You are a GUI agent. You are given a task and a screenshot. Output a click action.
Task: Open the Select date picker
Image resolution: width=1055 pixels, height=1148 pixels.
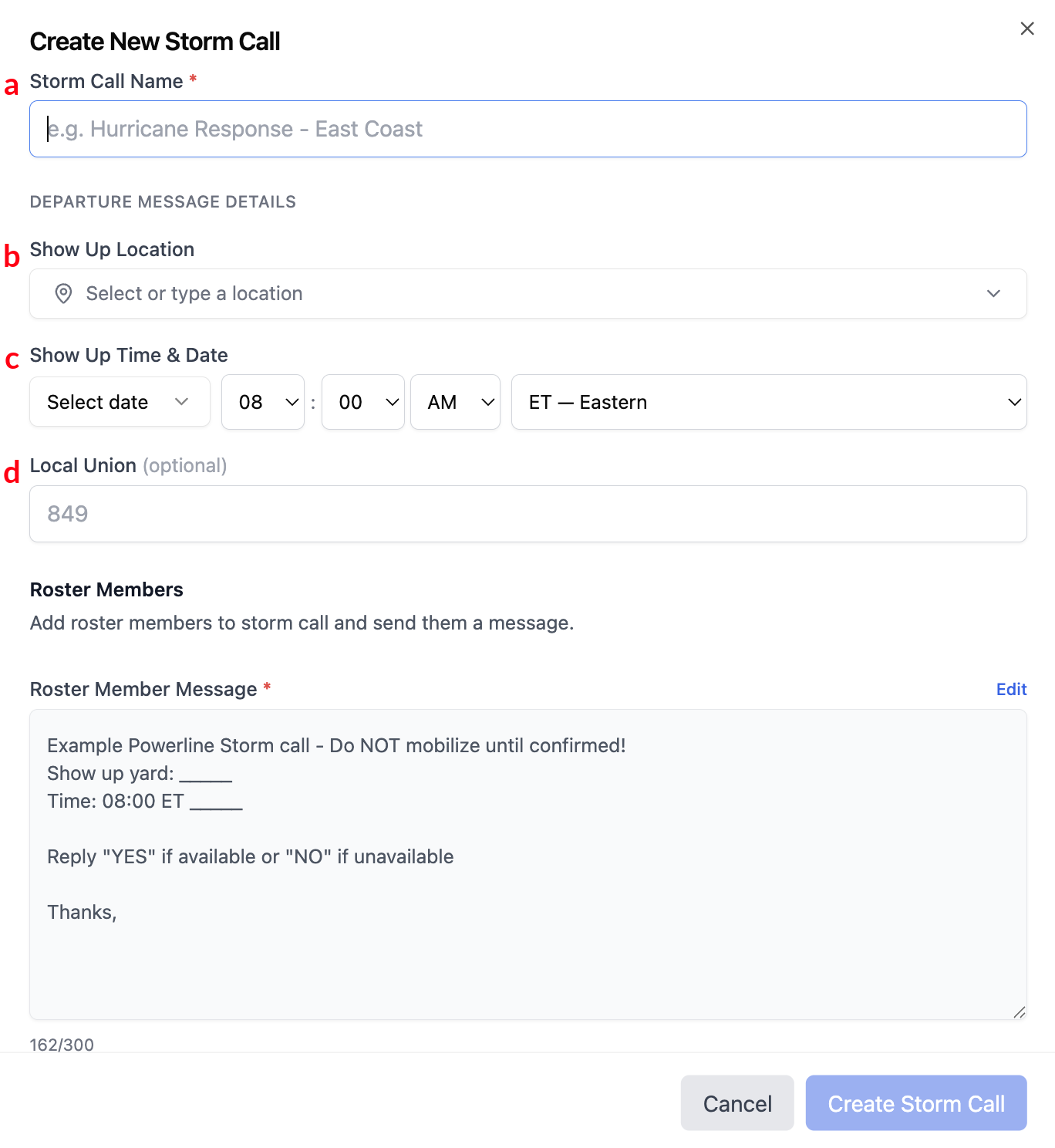tap(120, 402)
